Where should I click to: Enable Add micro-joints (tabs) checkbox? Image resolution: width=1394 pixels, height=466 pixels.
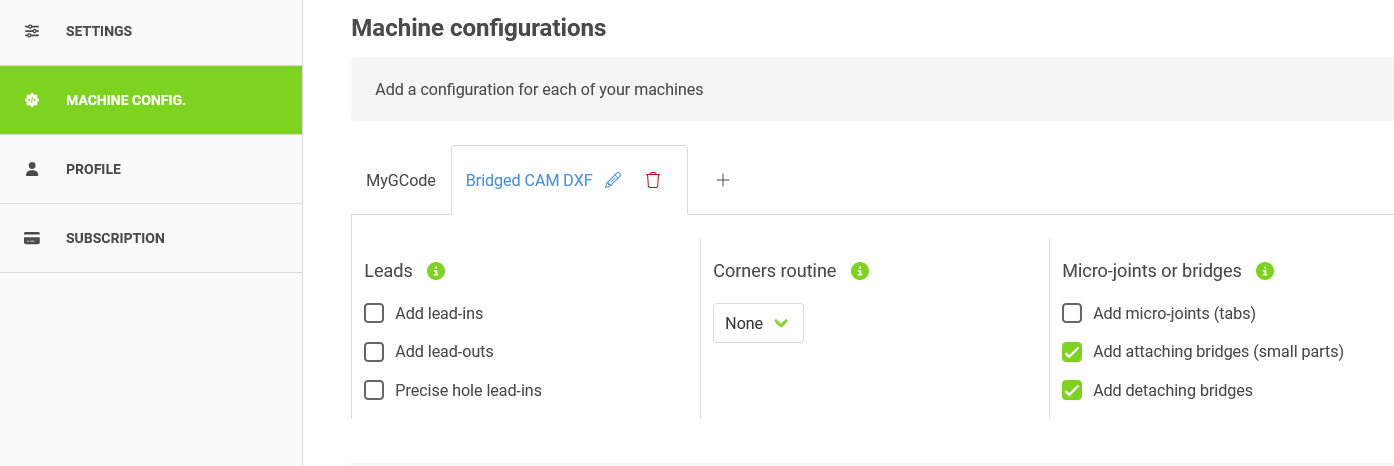coord(1072,314)
